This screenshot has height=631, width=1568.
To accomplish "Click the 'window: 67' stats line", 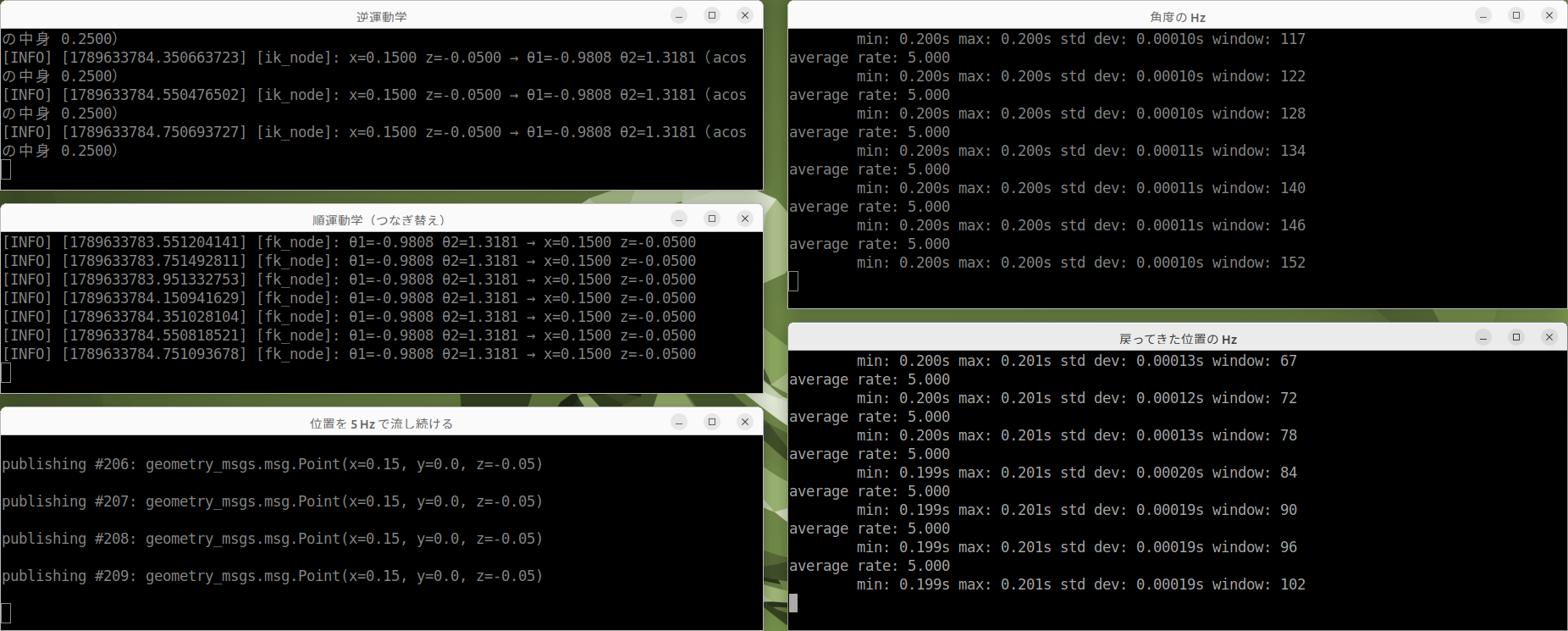I will coord(1077,361).
